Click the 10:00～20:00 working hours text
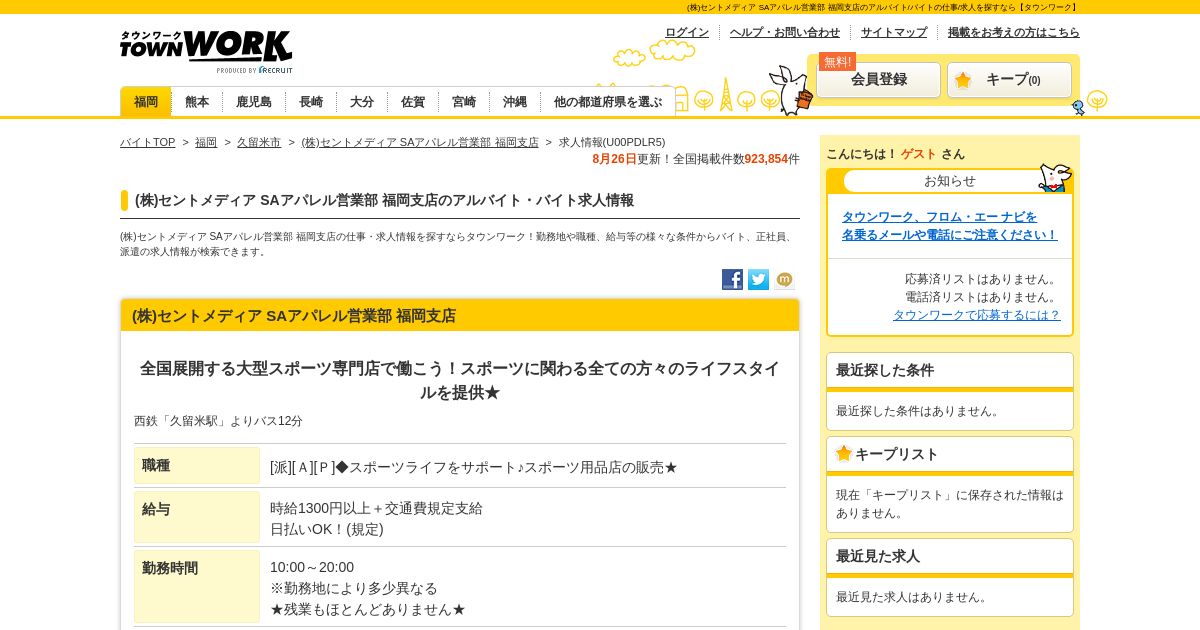Screen dimensions: 1200x630 pyautogui.click(x=312, y=567)
